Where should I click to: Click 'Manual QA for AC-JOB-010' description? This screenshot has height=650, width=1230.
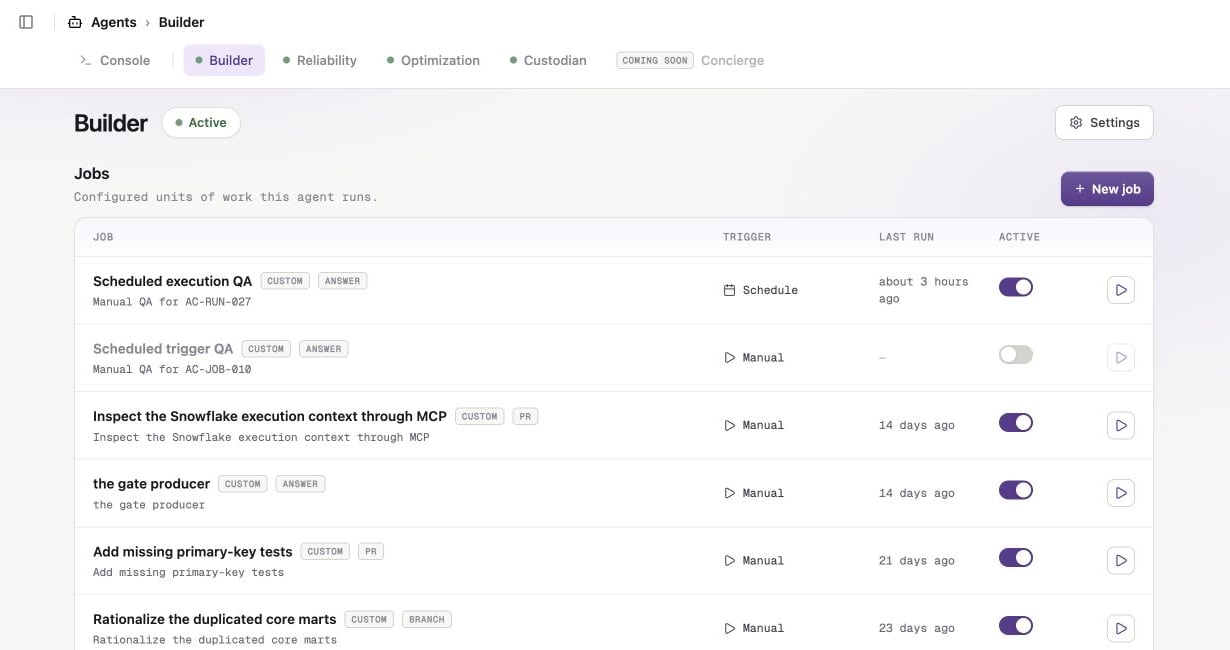click(172, 369)
